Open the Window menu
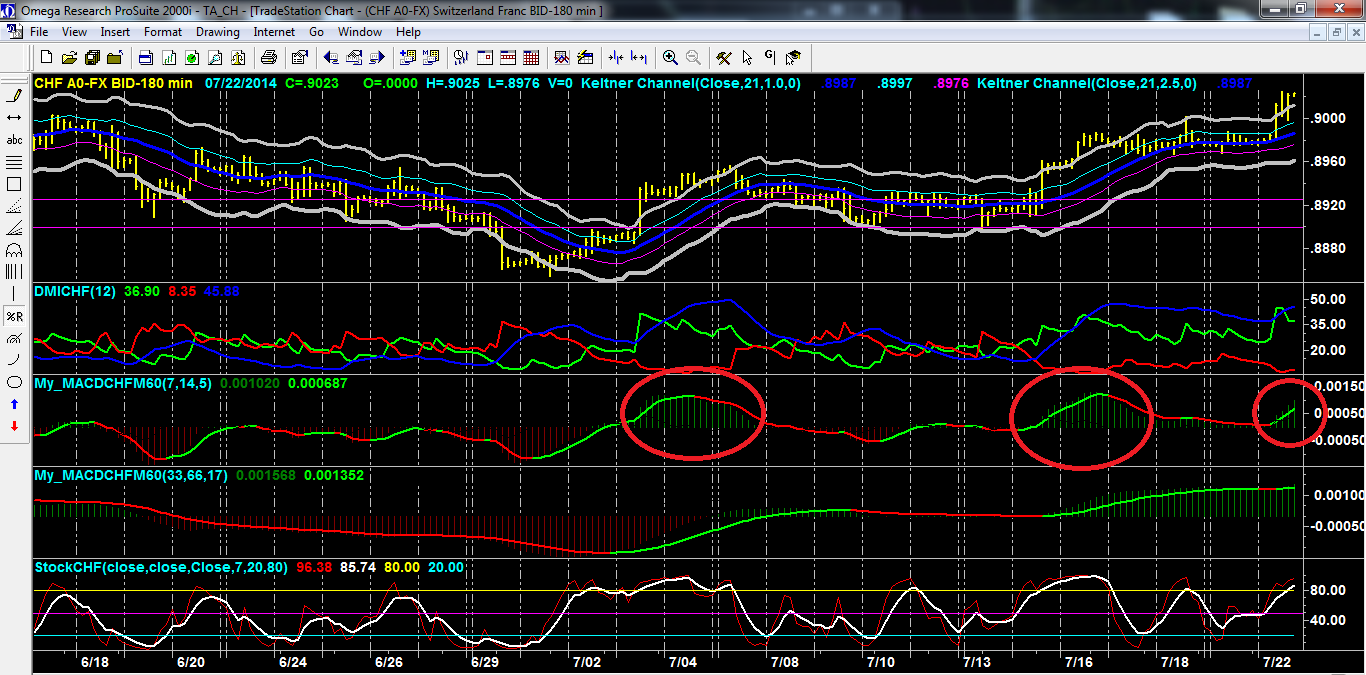This screenshot has height=675, width=1366. [x=359, y=32]
